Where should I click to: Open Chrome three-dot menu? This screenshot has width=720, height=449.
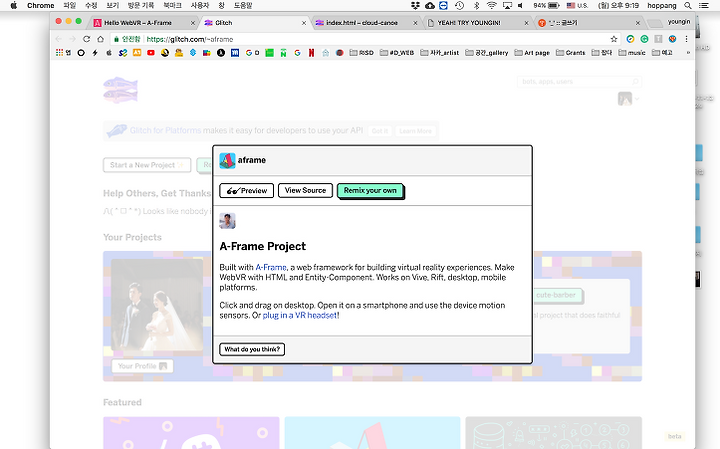pos(686,39)
